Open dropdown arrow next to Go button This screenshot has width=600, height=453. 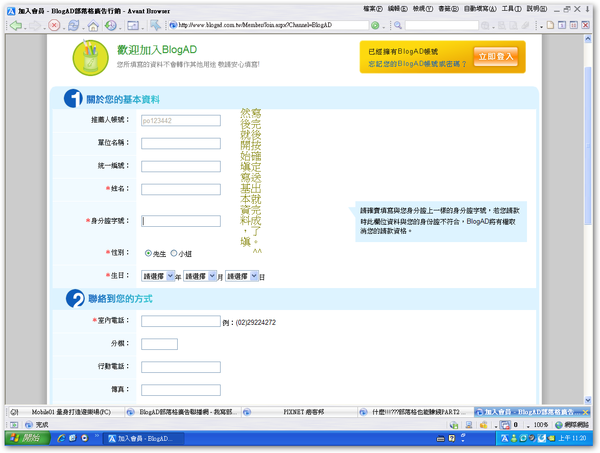pyautogui.click(x=383, y=28)
